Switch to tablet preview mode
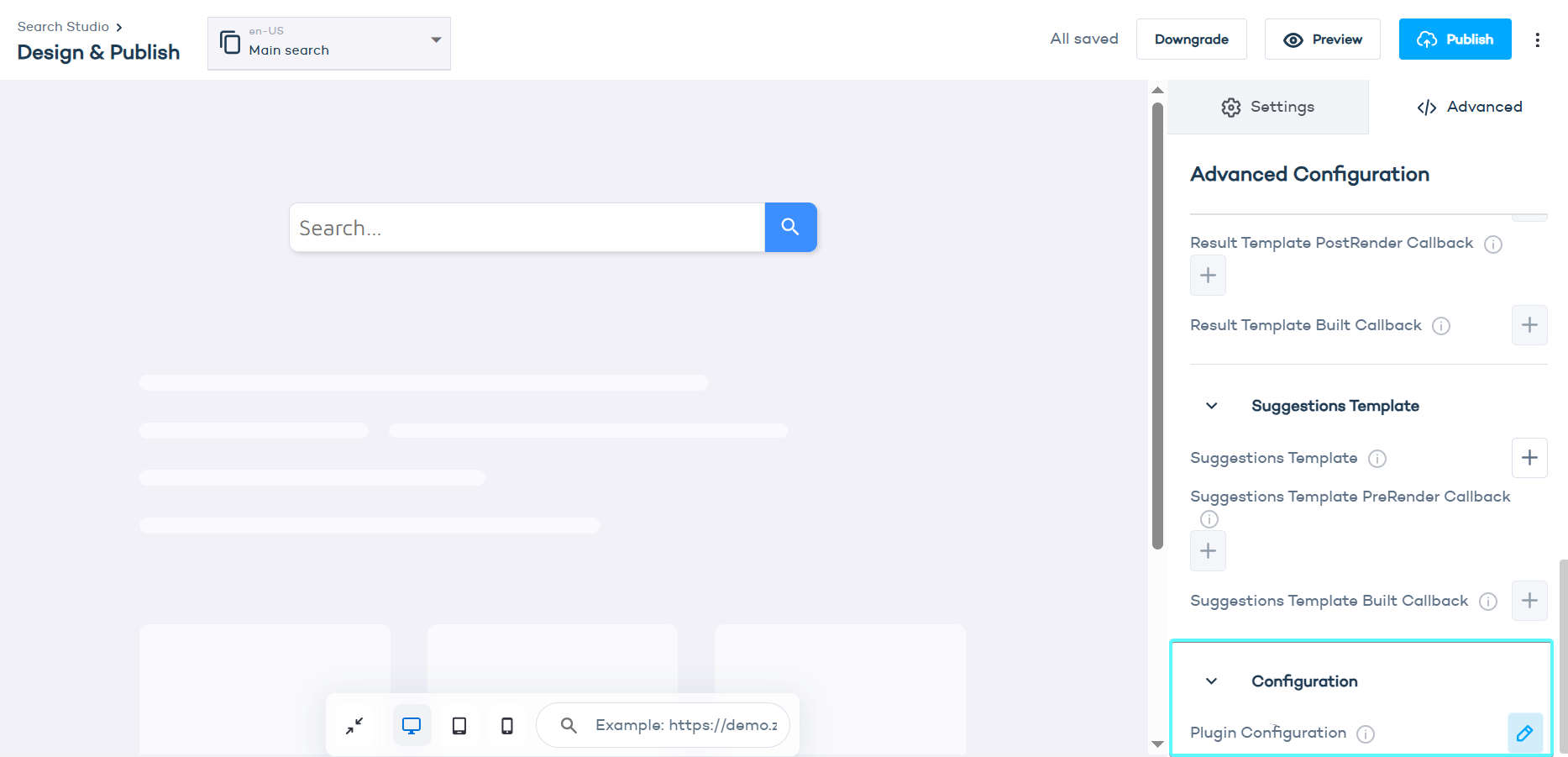The height and width of the screenshot is (757, 1568). coord(459,725)
